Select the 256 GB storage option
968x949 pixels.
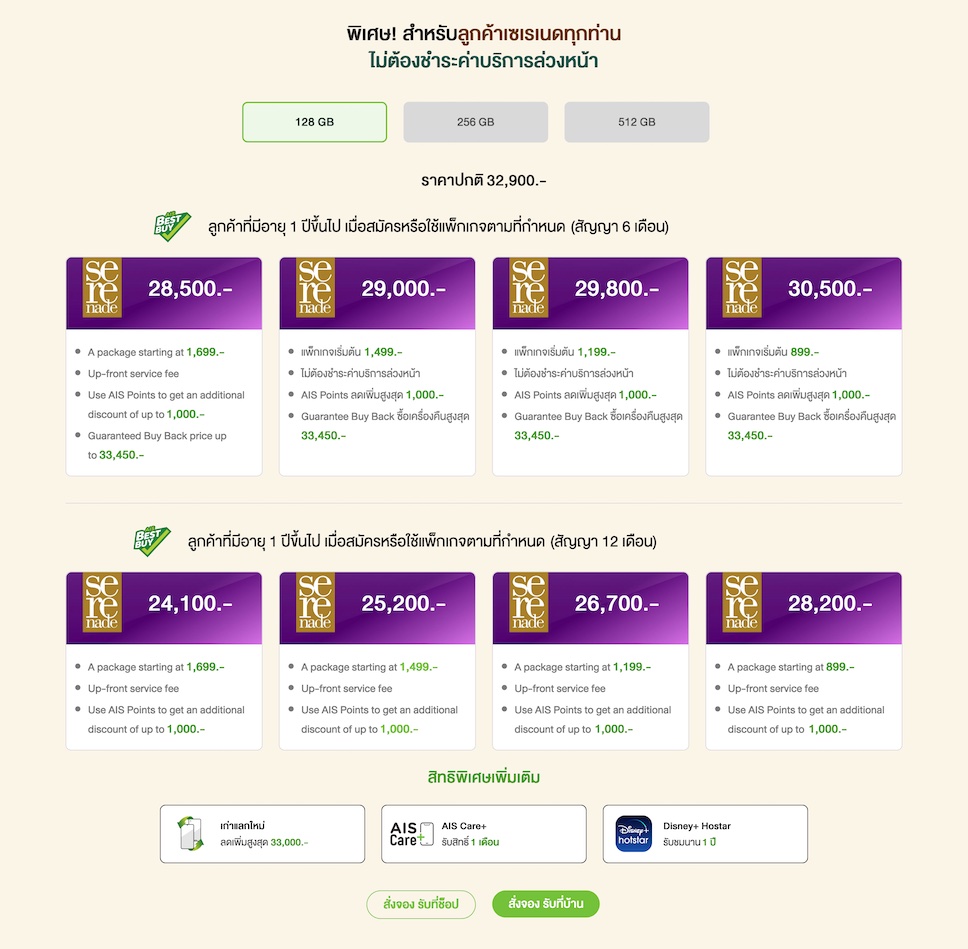pyautogui.click(x=475, y=122)
